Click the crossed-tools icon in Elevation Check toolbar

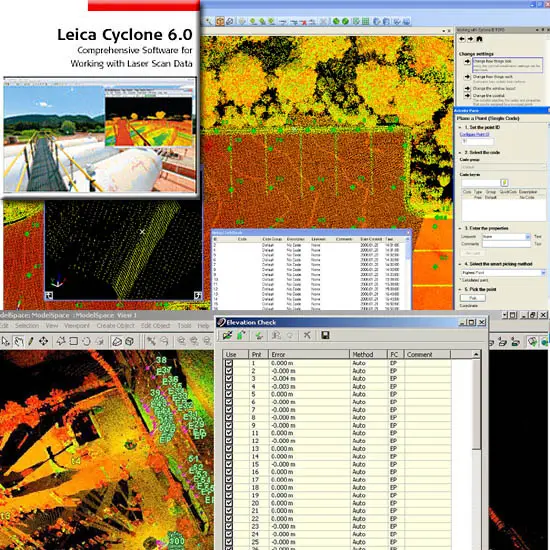coord(307,335)
